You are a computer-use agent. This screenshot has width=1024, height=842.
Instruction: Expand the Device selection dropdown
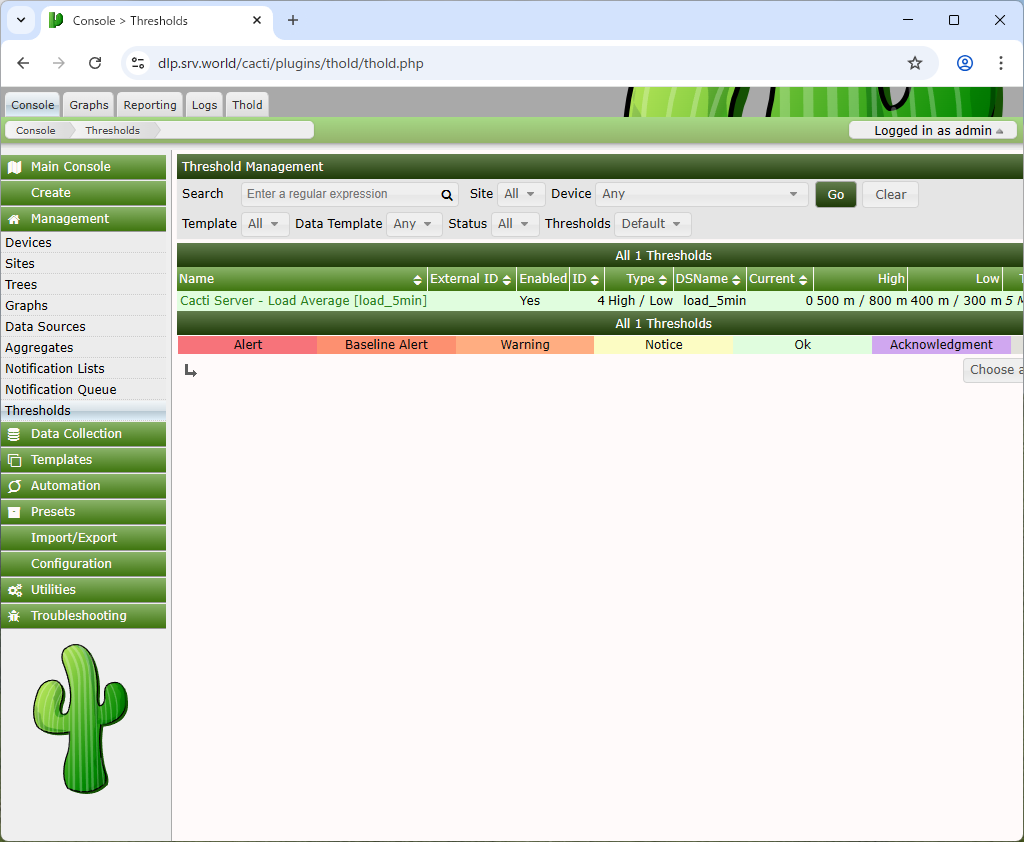coord(701,194)
